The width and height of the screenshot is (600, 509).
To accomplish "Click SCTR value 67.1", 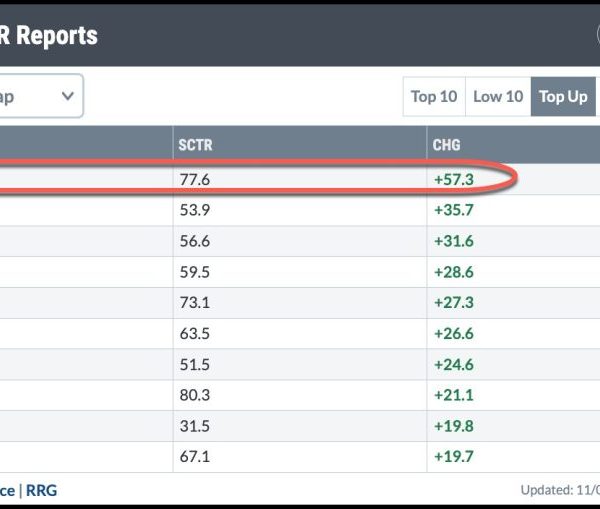I will 195,457.
